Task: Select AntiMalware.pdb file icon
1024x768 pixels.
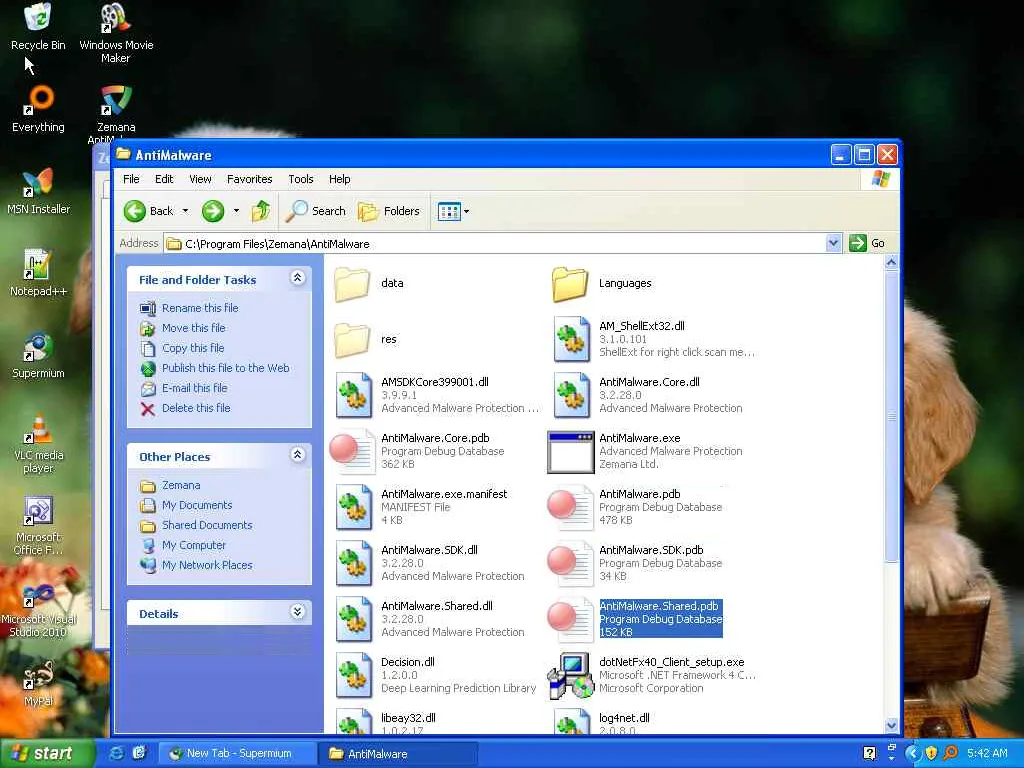Action: [x=571, y=507]
